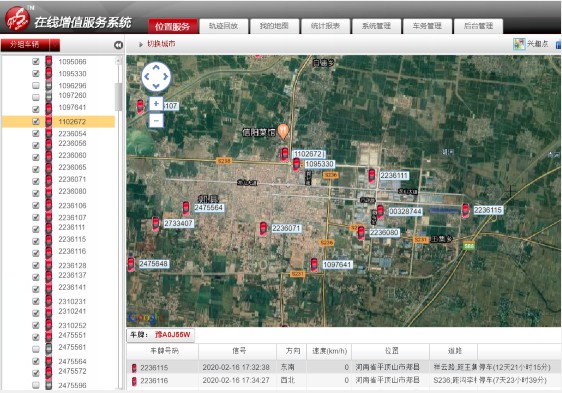
Task: Select vehicle marker 1097641 on map
Action: pos(314,265)
